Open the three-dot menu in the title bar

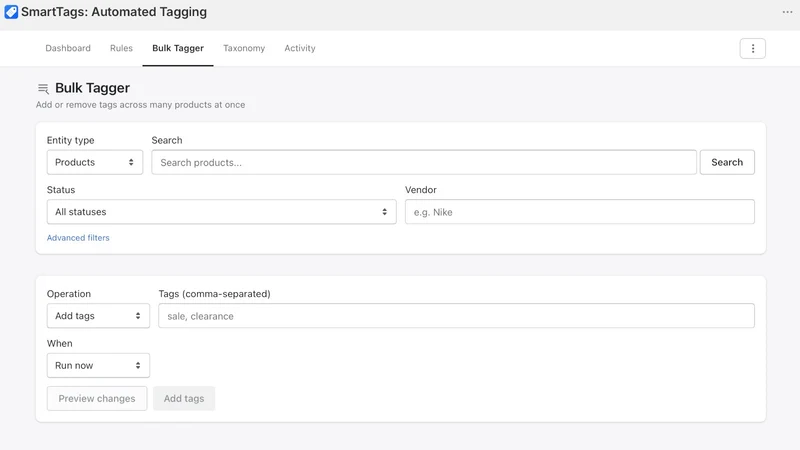coord(787,12)
